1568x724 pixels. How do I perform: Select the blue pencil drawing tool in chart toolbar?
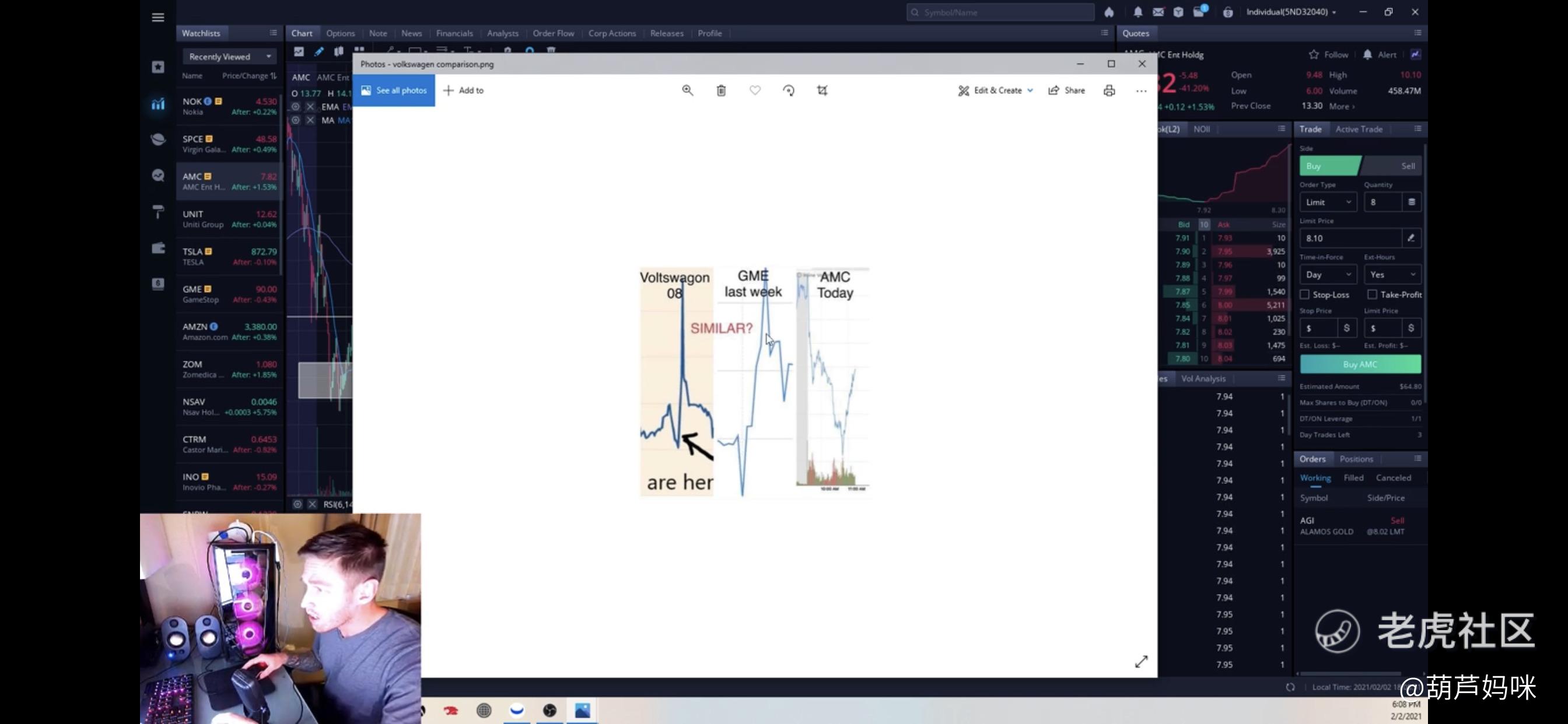318,51
